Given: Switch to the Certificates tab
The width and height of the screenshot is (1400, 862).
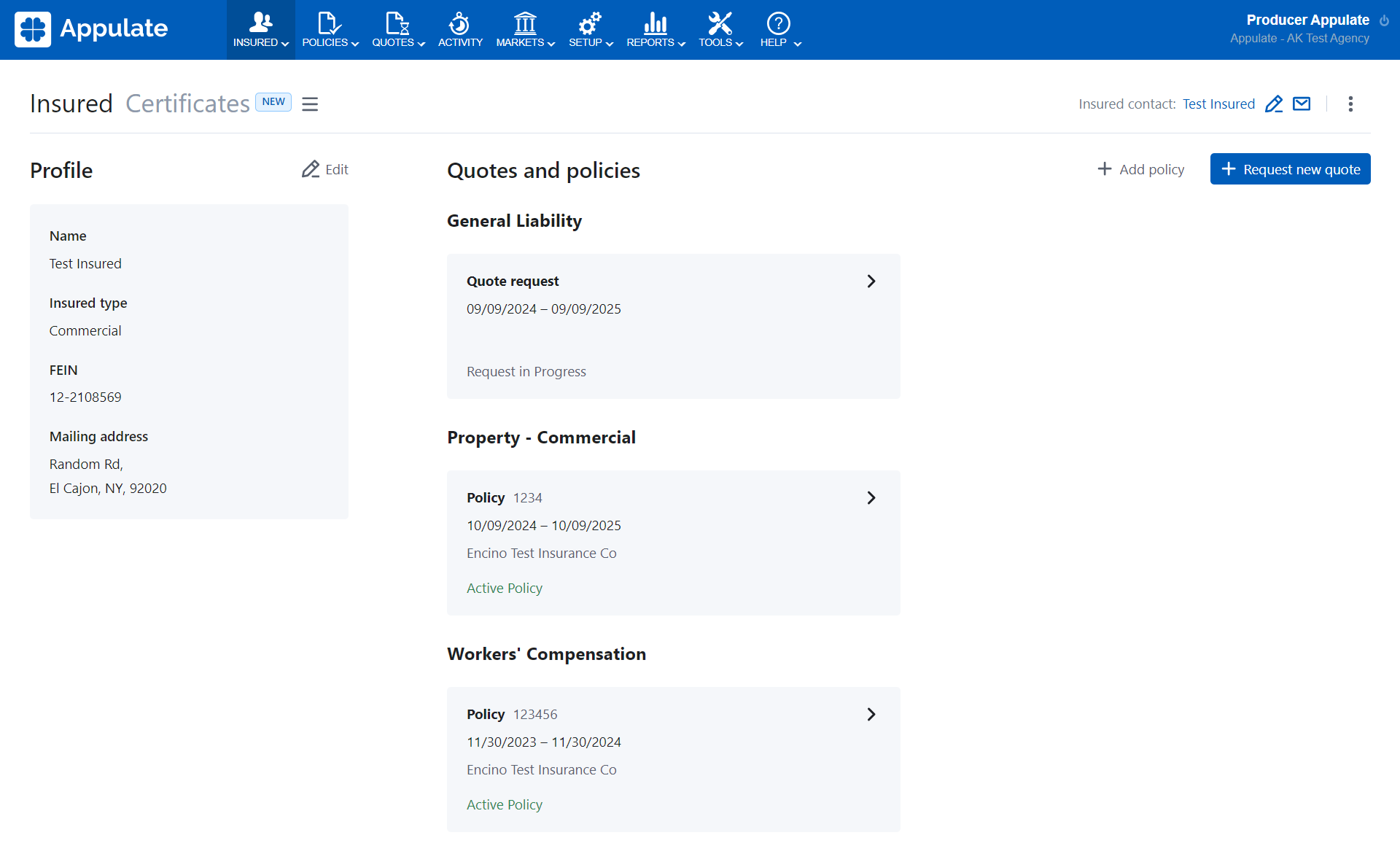Looking at the screenshot, I should tap(187, 104).
